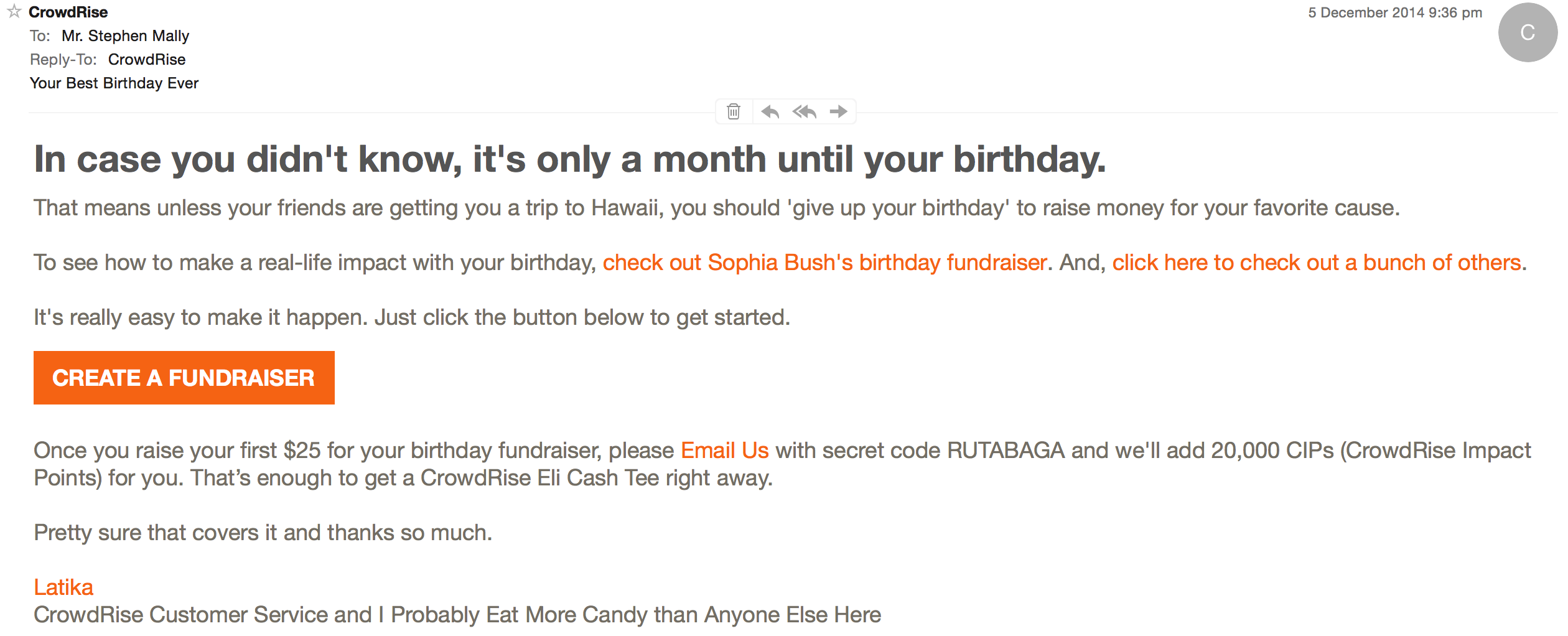
Task: Reply to the sender using arrow icon
Action: (770, 111)
